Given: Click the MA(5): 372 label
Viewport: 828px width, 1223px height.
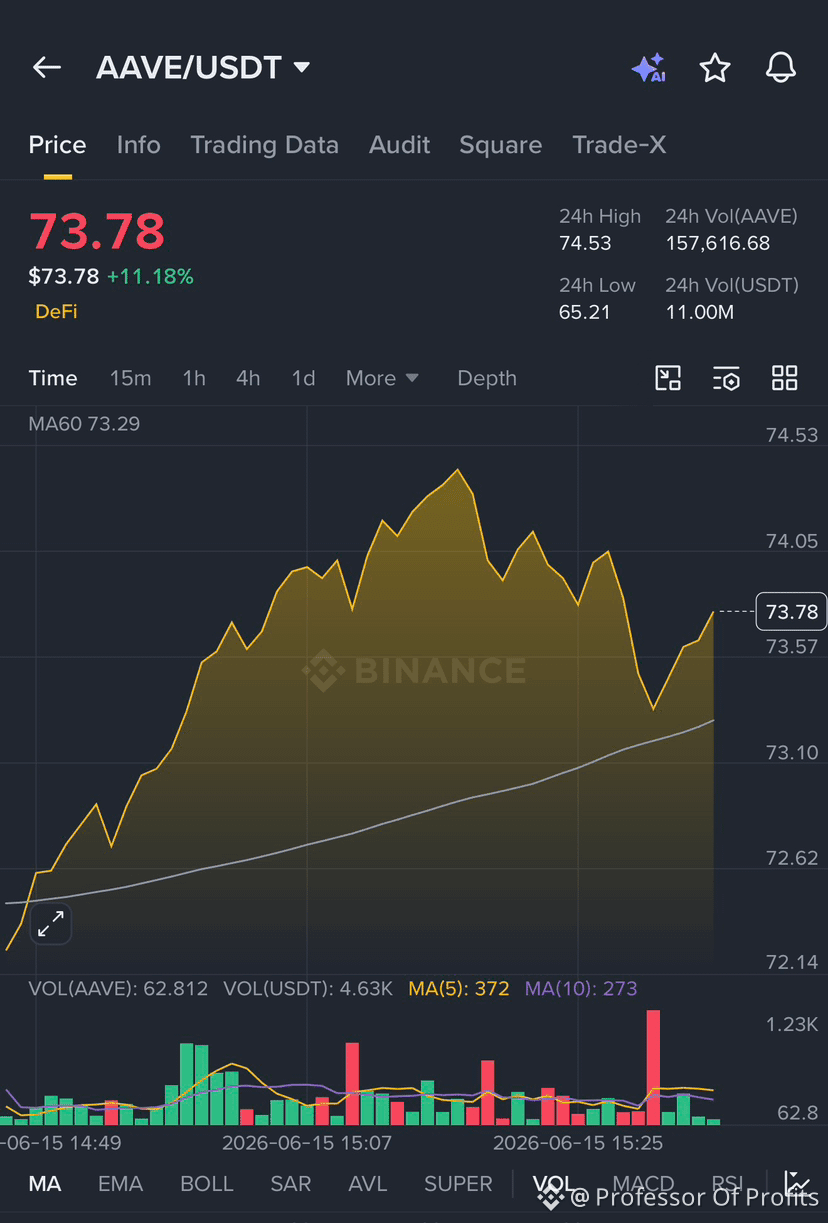Looking at the screenshot, I should coord(459,989).
